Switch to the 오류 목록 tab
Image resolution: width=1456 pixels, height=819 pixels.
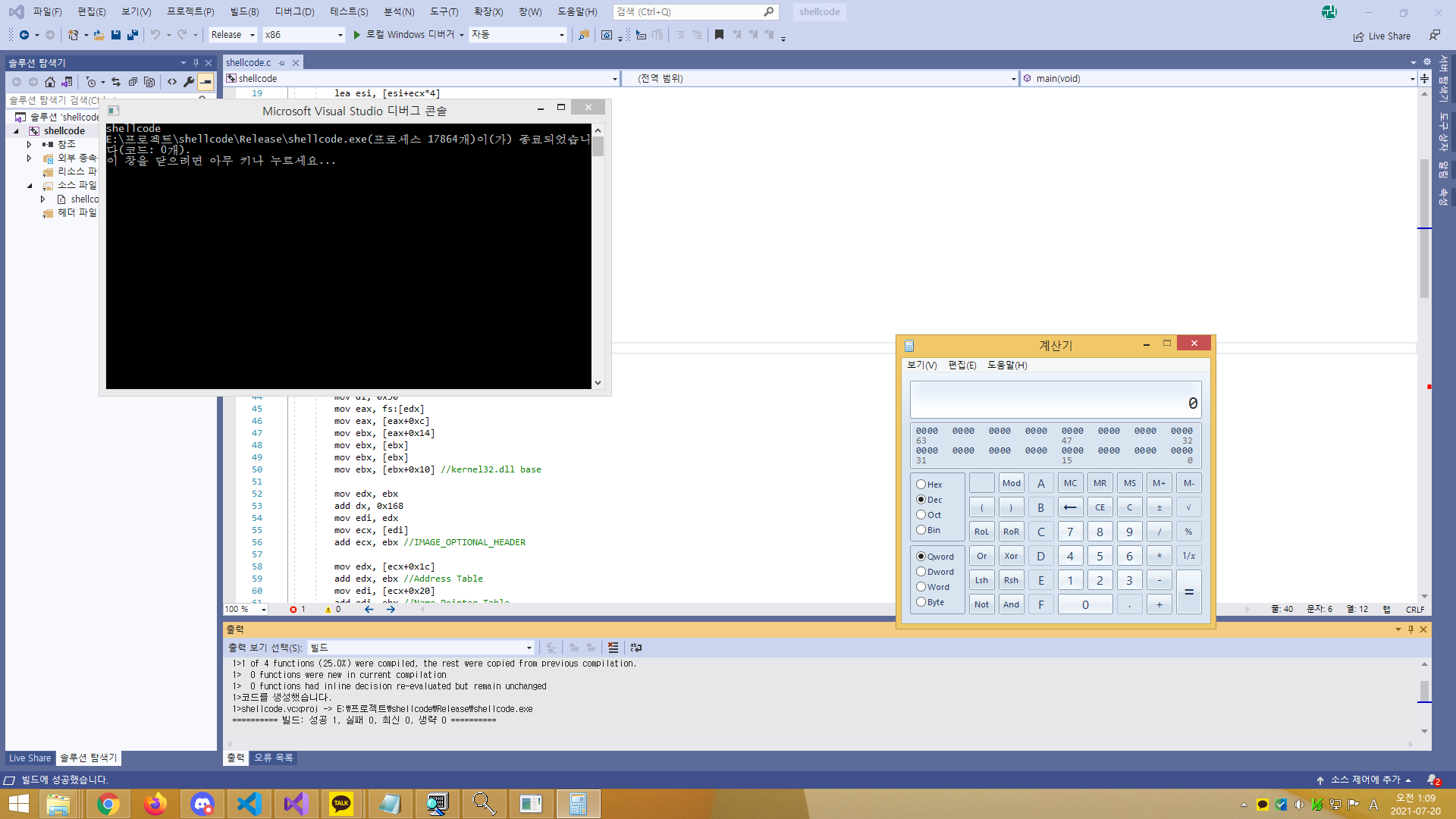click(273, 758)
